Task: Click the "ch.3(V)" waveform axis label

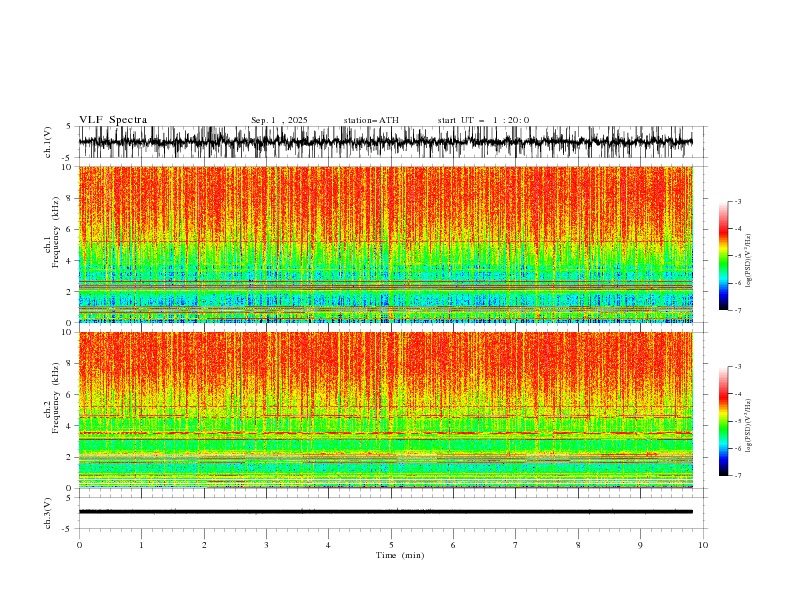Action: pyautogui.click(x=48, y=513)
